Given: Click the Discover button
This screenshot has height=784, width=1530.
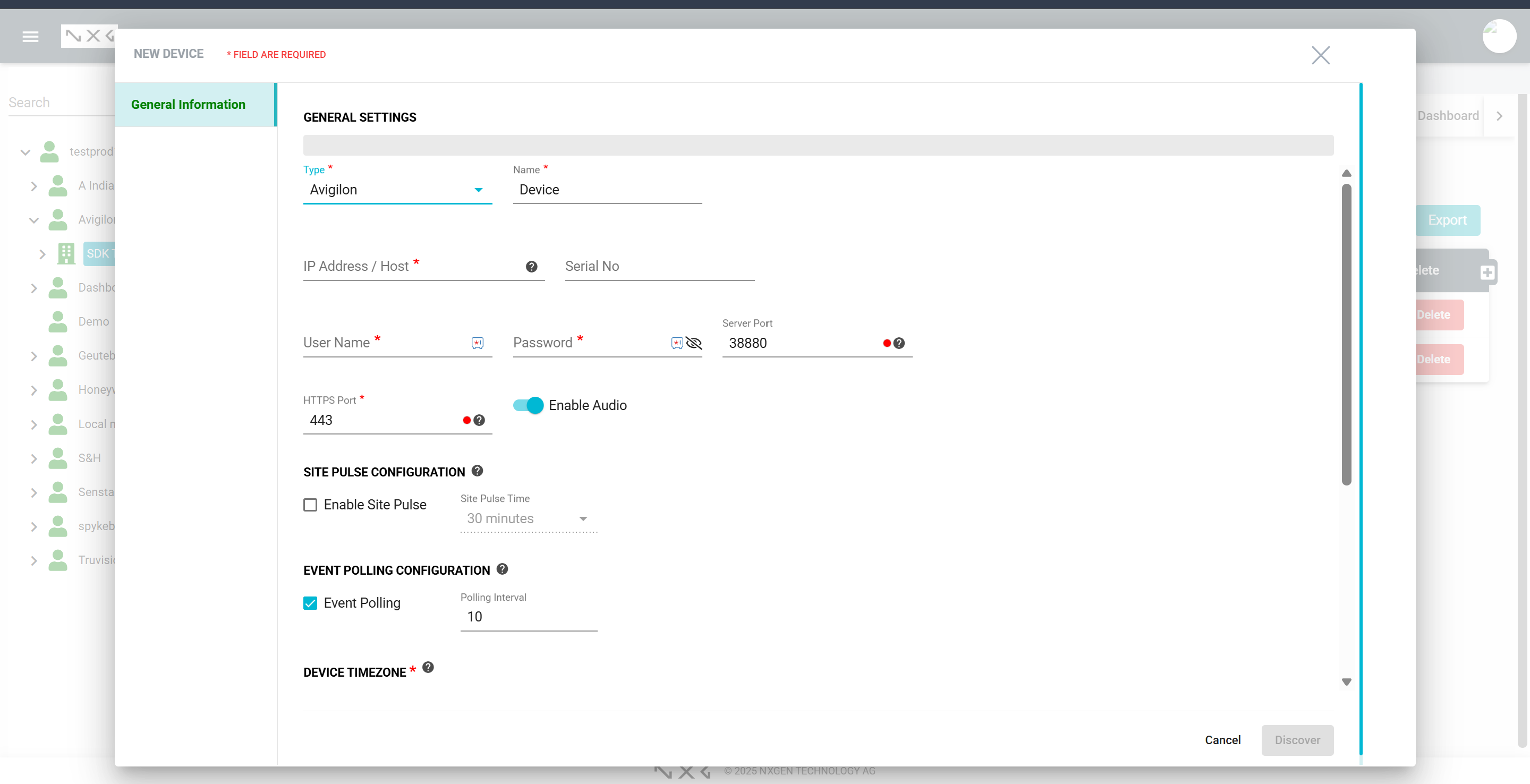Looking at the screenshot, I should (x=1297, y=740).
